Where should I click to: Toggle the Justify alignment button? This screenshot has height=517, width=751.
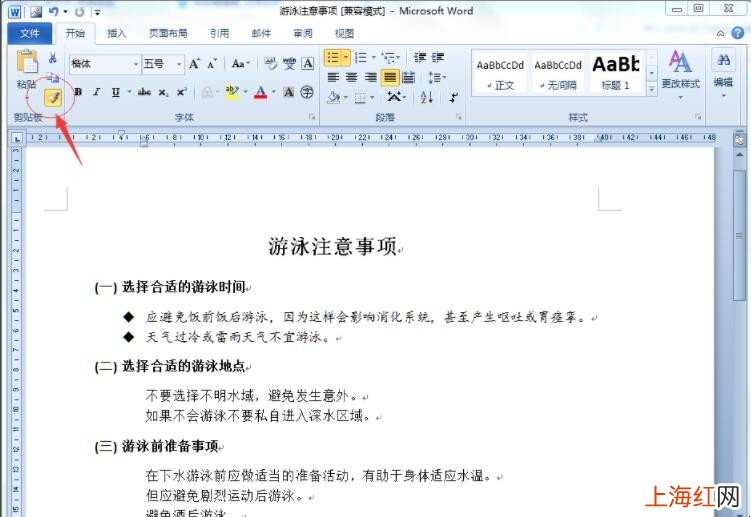tap(390, 77)
